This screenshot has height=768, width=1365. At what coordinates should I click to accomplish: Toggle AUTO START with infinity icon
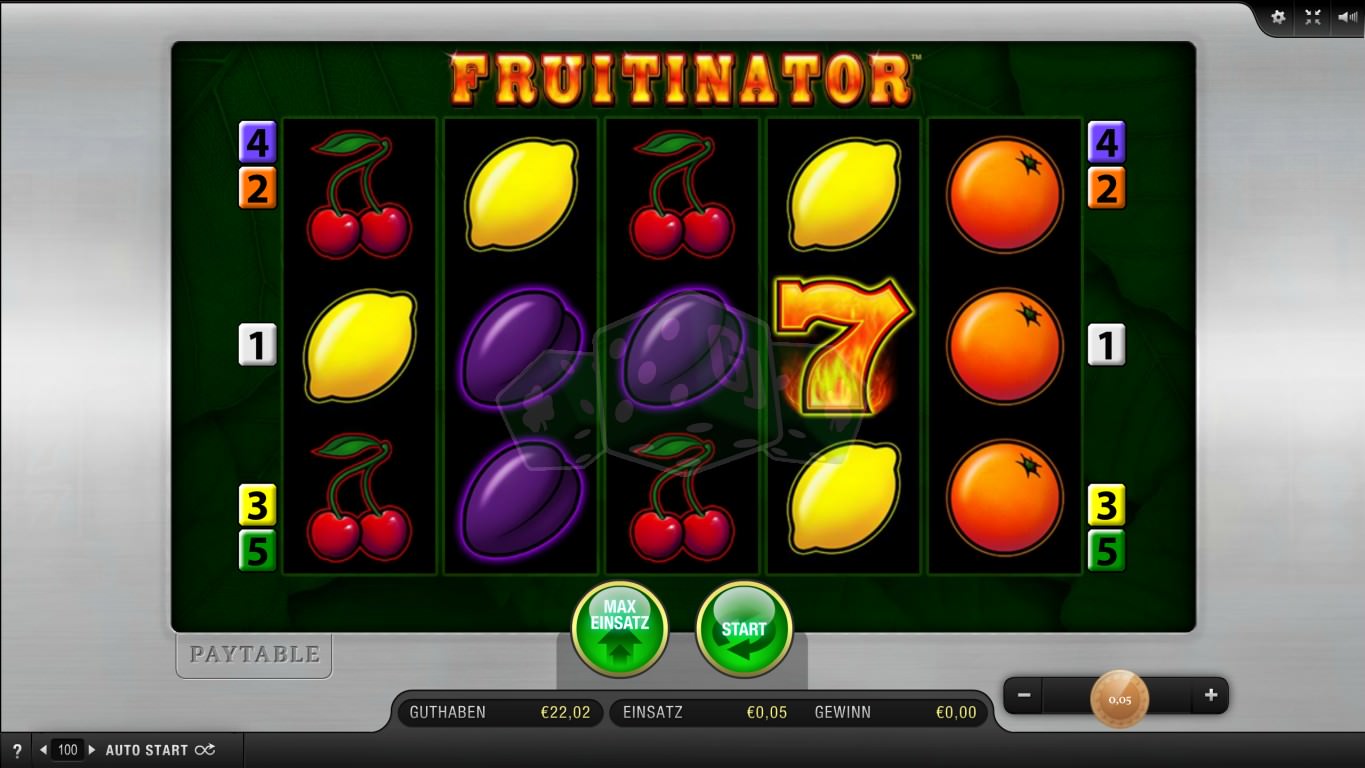160,750
